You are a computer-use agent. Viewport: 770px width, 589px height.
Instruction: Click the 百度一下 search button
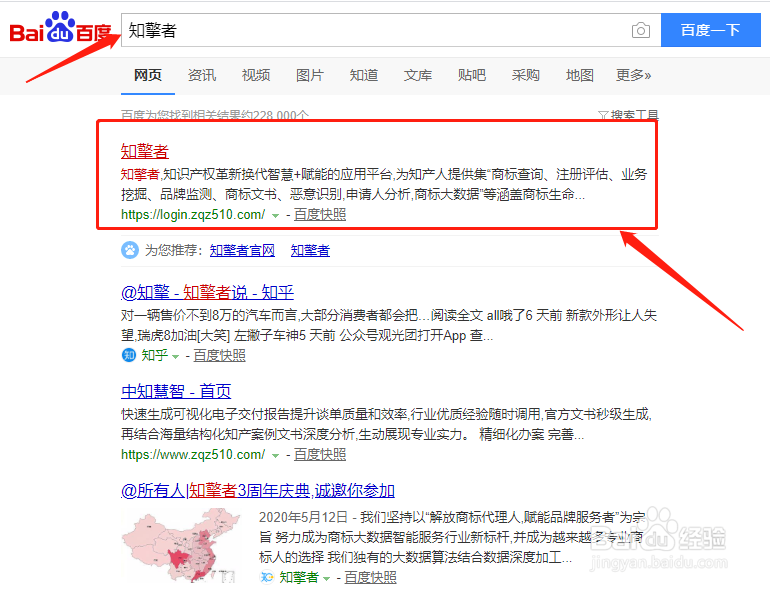coord(711,30)
